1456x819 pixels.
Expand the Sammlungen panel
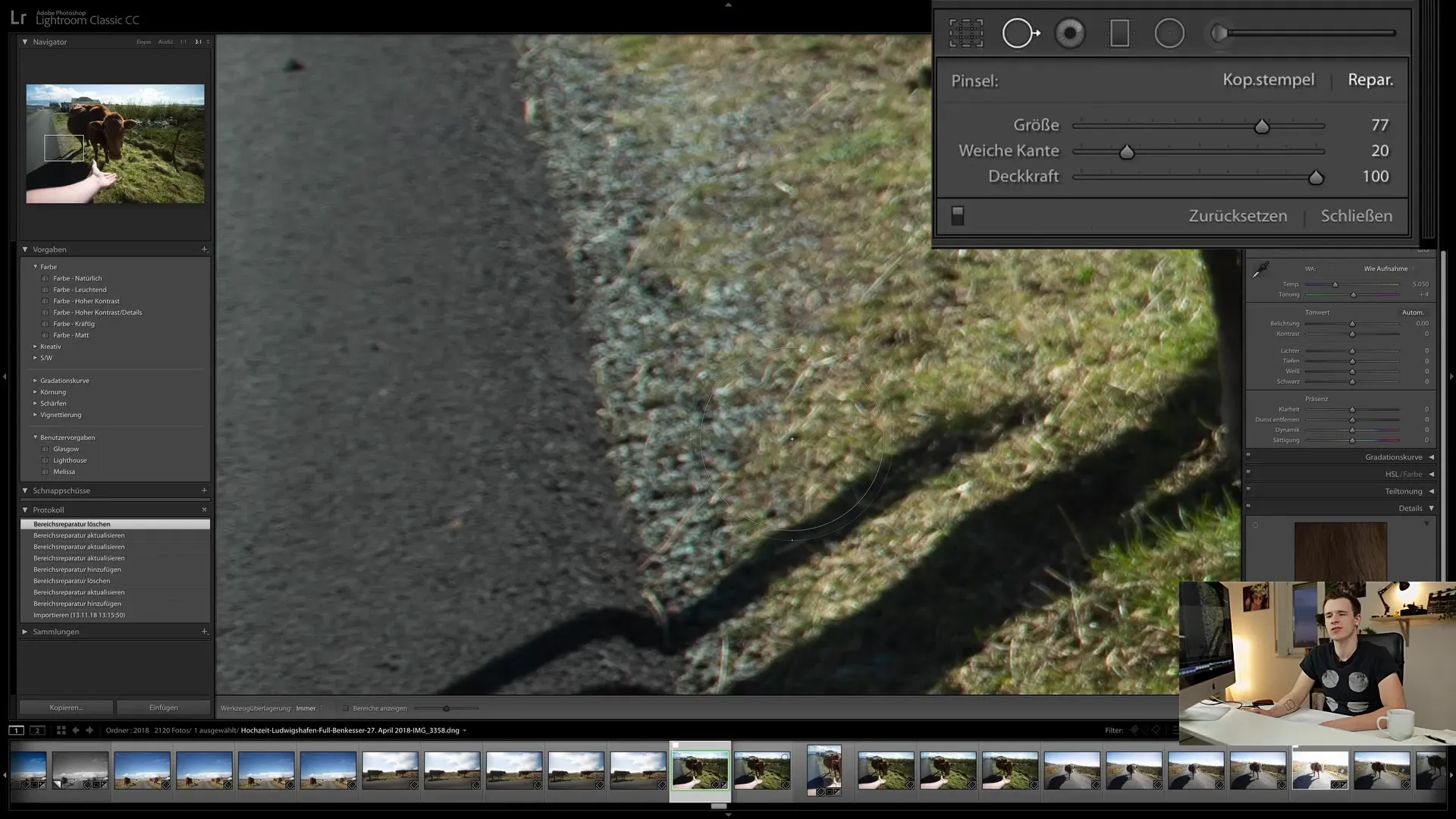click(x=25, y=632)
